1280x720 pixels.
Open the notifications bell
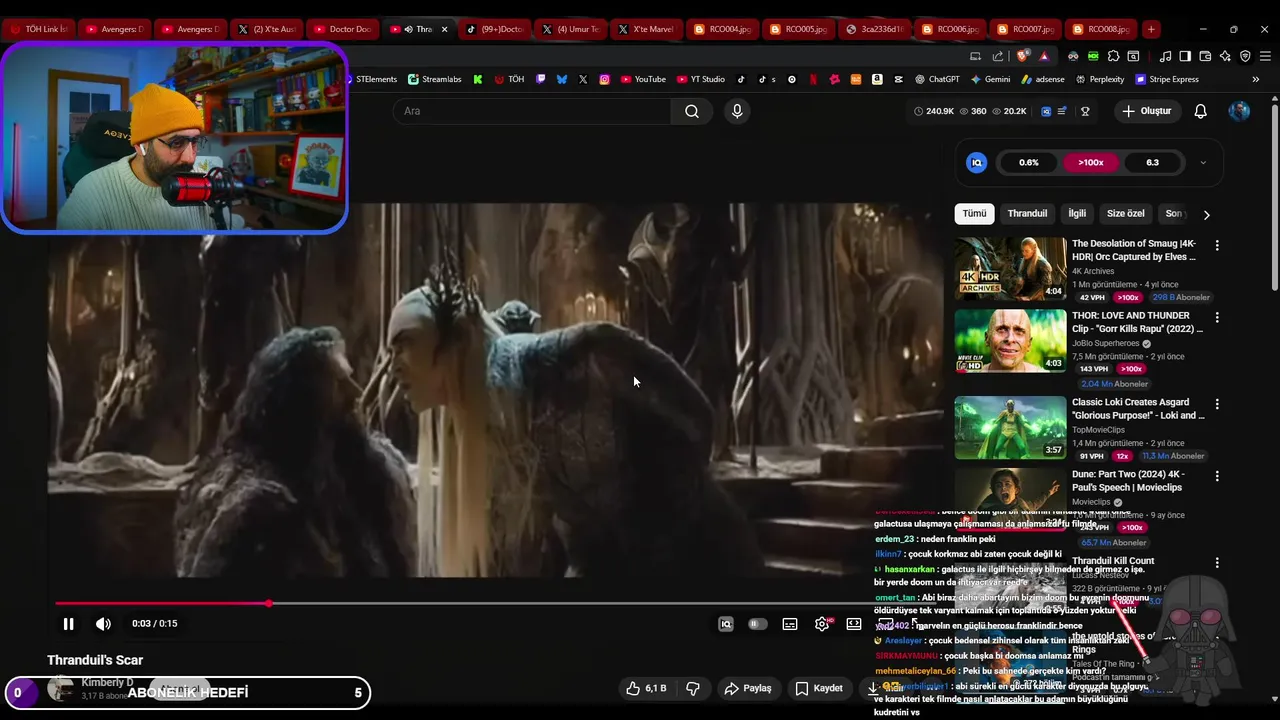click(x=1201, y=111)
